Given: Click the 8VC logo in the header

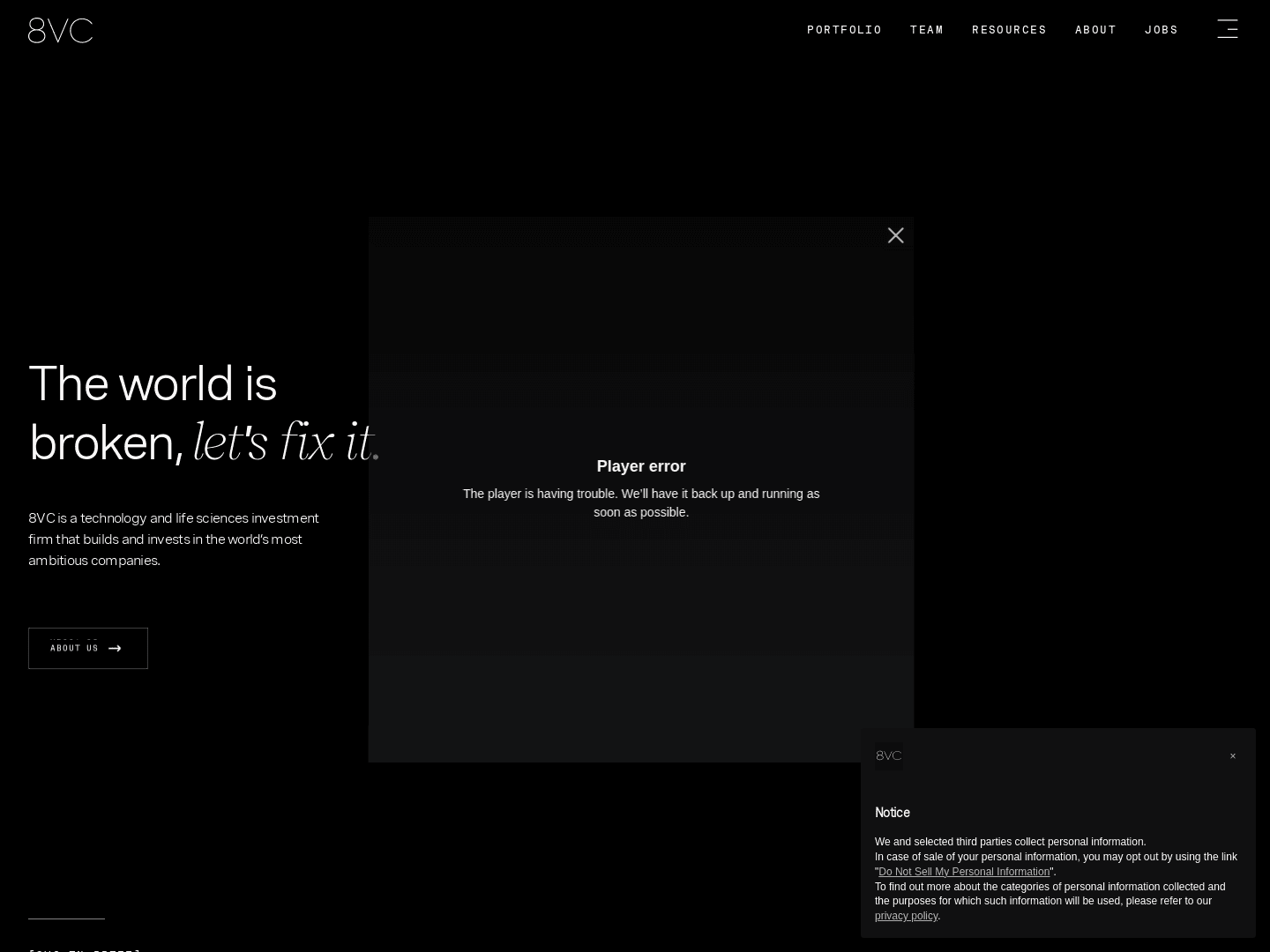Looking at the screenshot, I should (60, 31).
